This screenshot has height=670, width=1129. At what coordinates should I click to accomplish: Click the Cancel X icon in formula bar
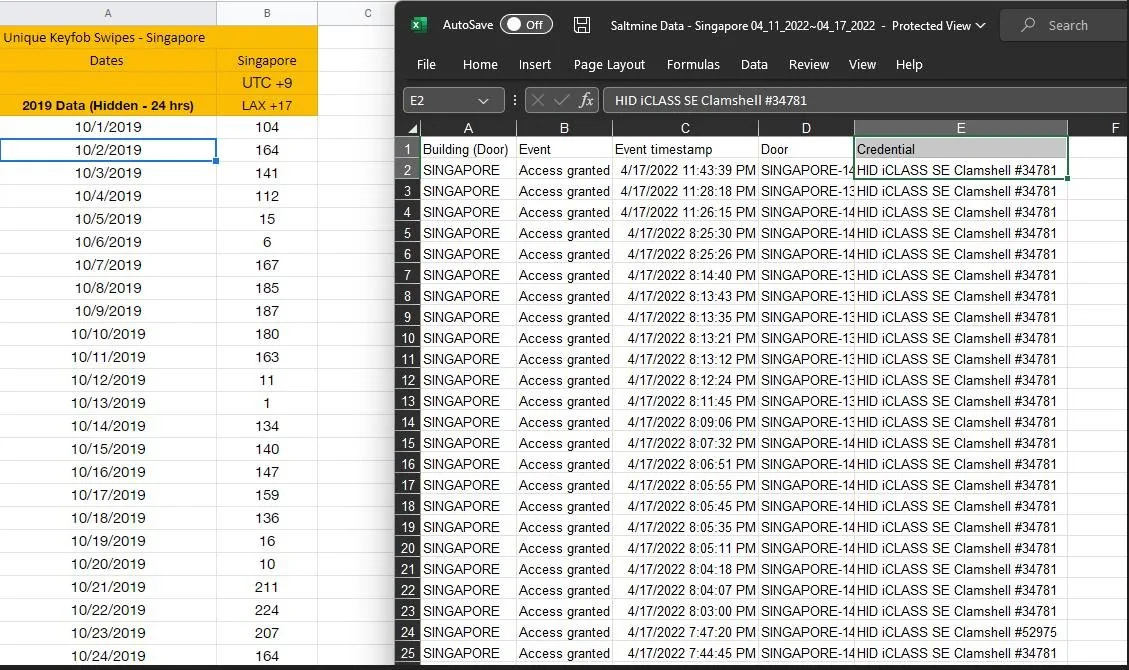(537, 100)
